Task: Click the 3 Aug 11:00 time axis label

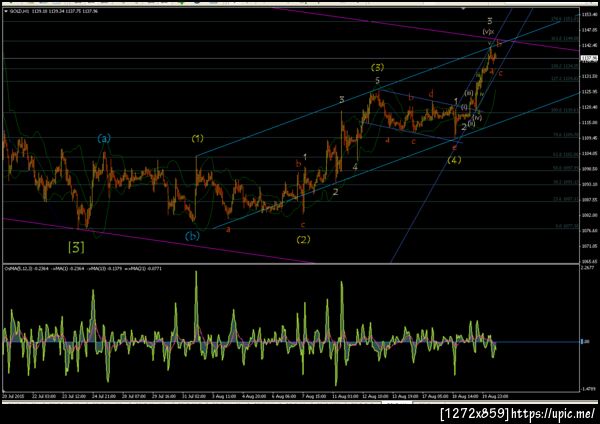Action: 224,396
